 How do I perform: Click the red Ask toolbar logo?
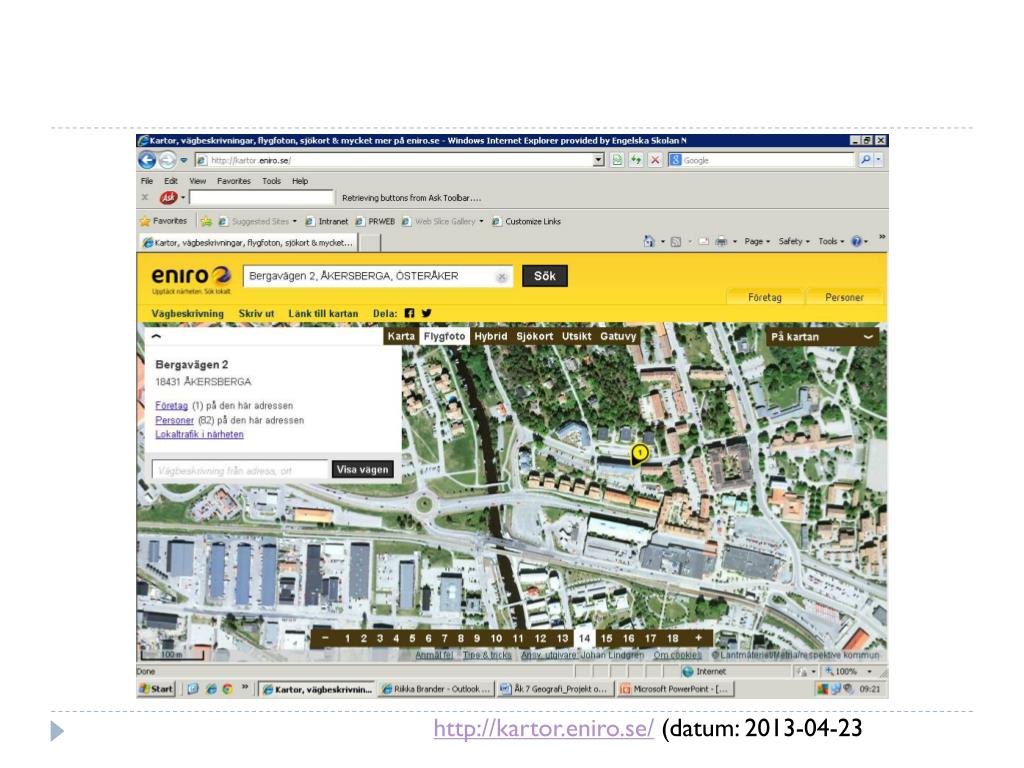click(x=168, y=197)
